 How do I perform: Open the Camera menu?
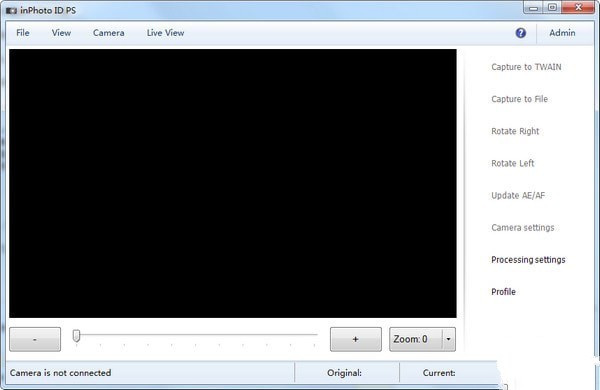(x=109, y=33)
